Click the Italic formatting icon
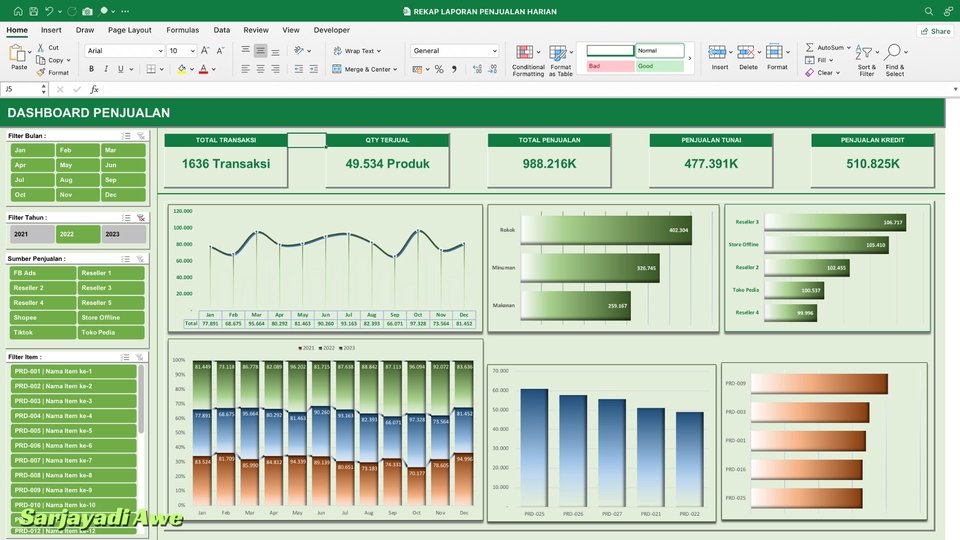This screenshot has height=540, width=960. click(105, 69)
